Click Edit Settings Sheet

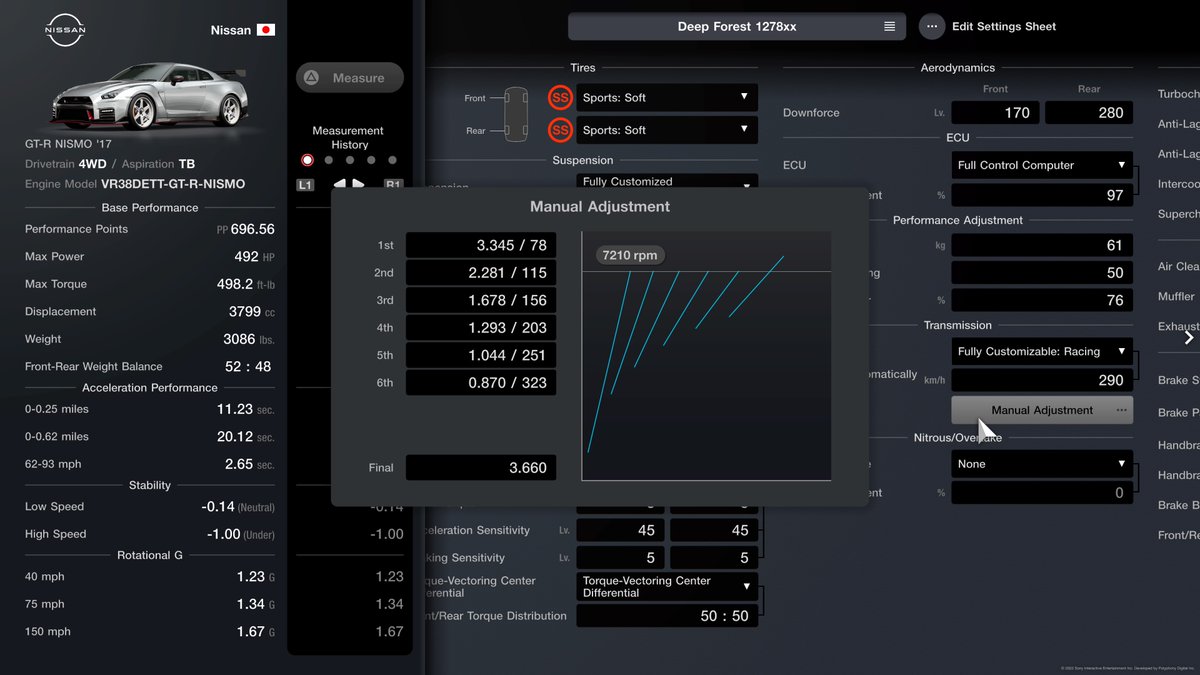(1004, 27)
